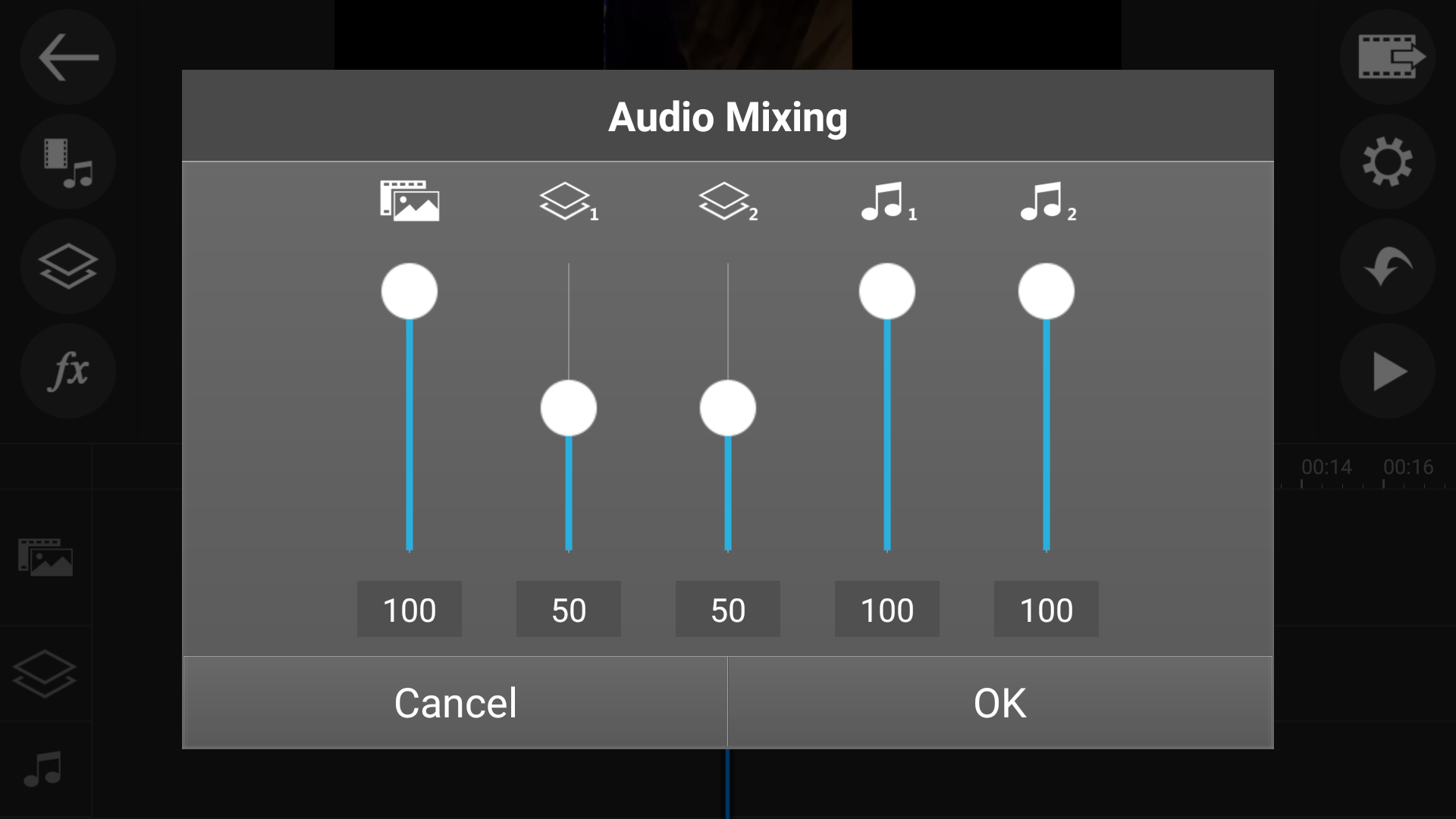Open the layers overlay tool icon
This screenshot has width=1456, height=819.
[67, 266]
